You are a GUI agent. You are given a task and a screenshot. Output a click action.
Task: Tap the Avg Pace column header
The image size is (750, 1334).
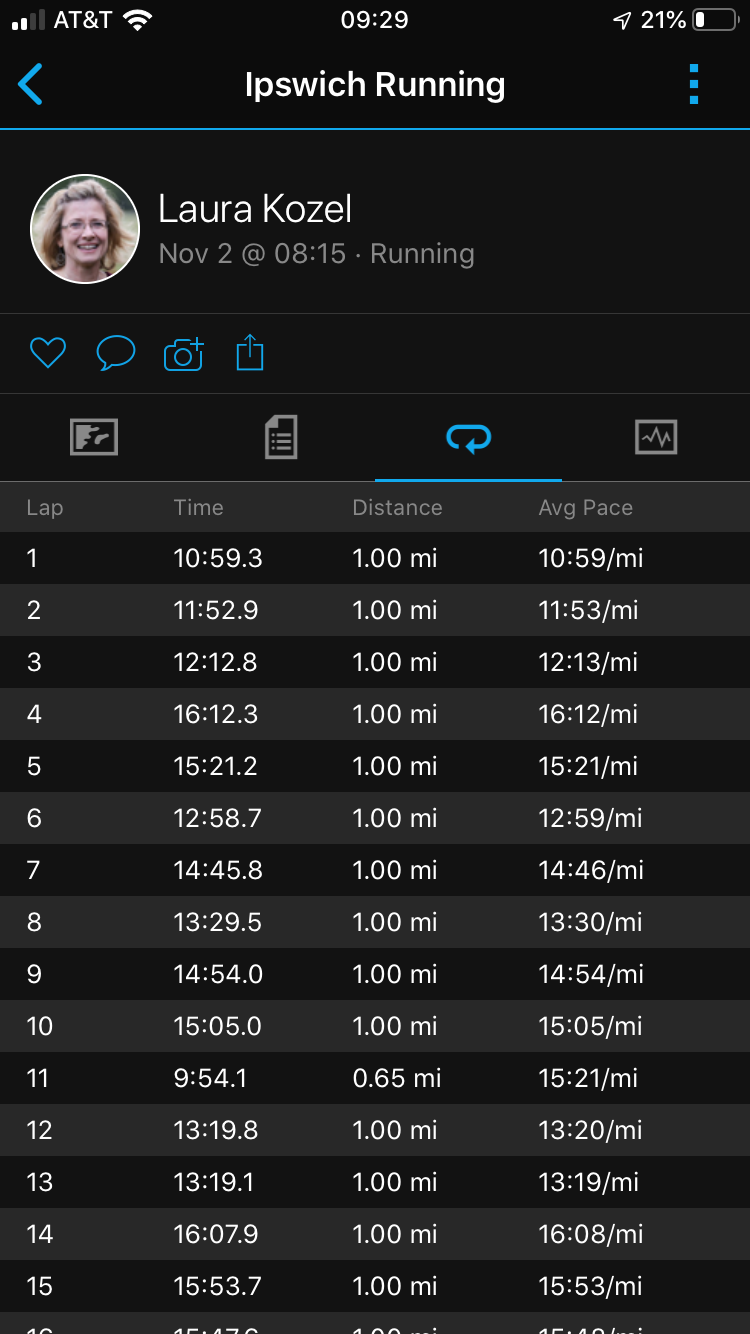tap(585, 508)
